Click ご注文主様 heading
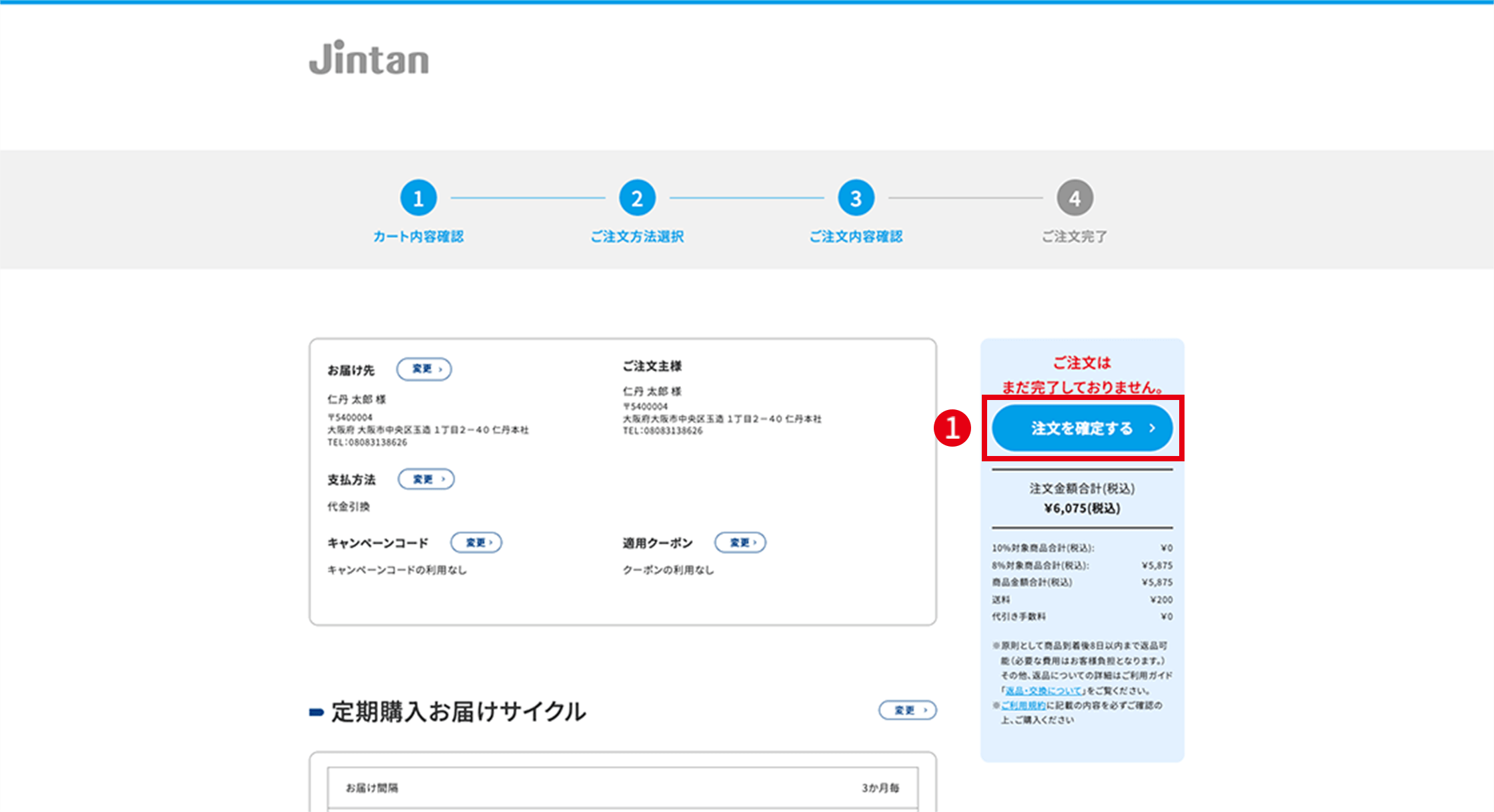 coord(652,366)
